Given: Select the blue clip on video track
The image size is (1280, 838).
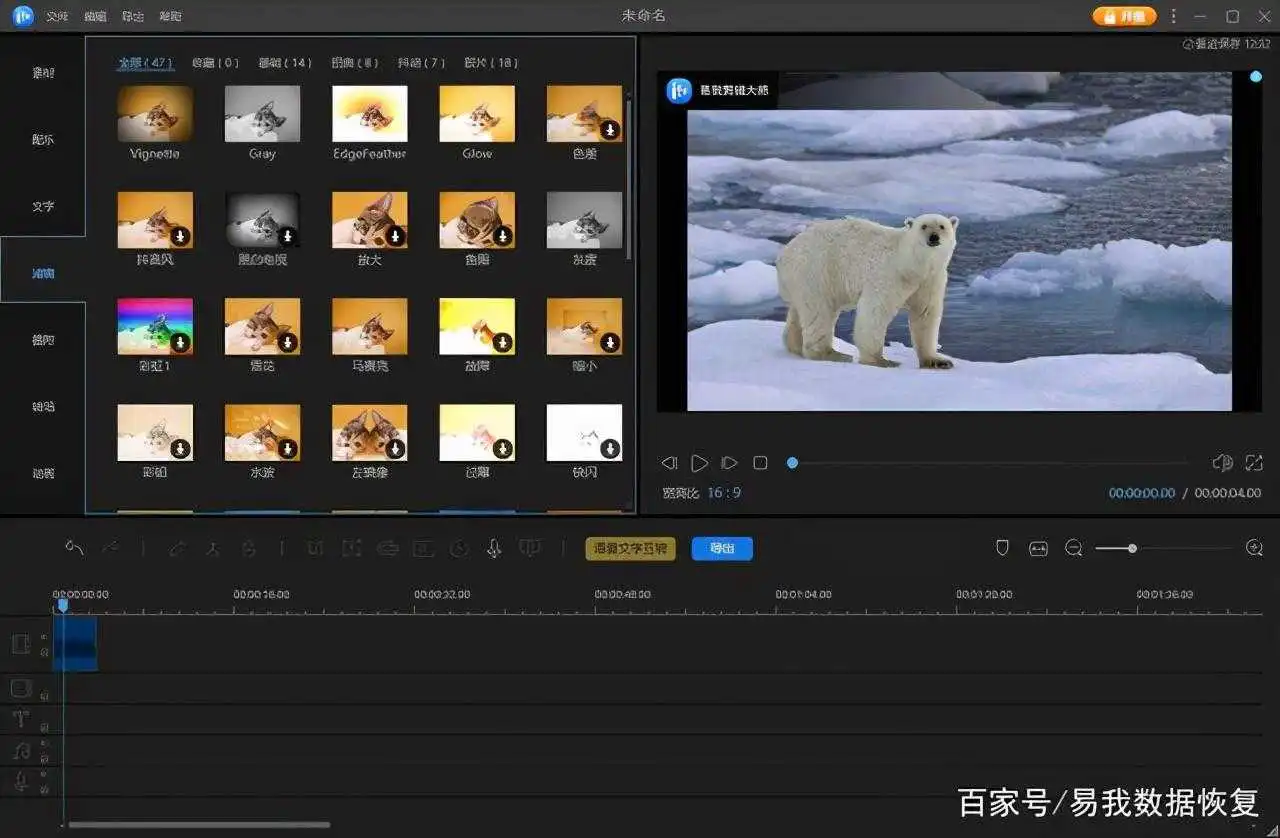Looking at the screenshot, I should pos(76,643).
